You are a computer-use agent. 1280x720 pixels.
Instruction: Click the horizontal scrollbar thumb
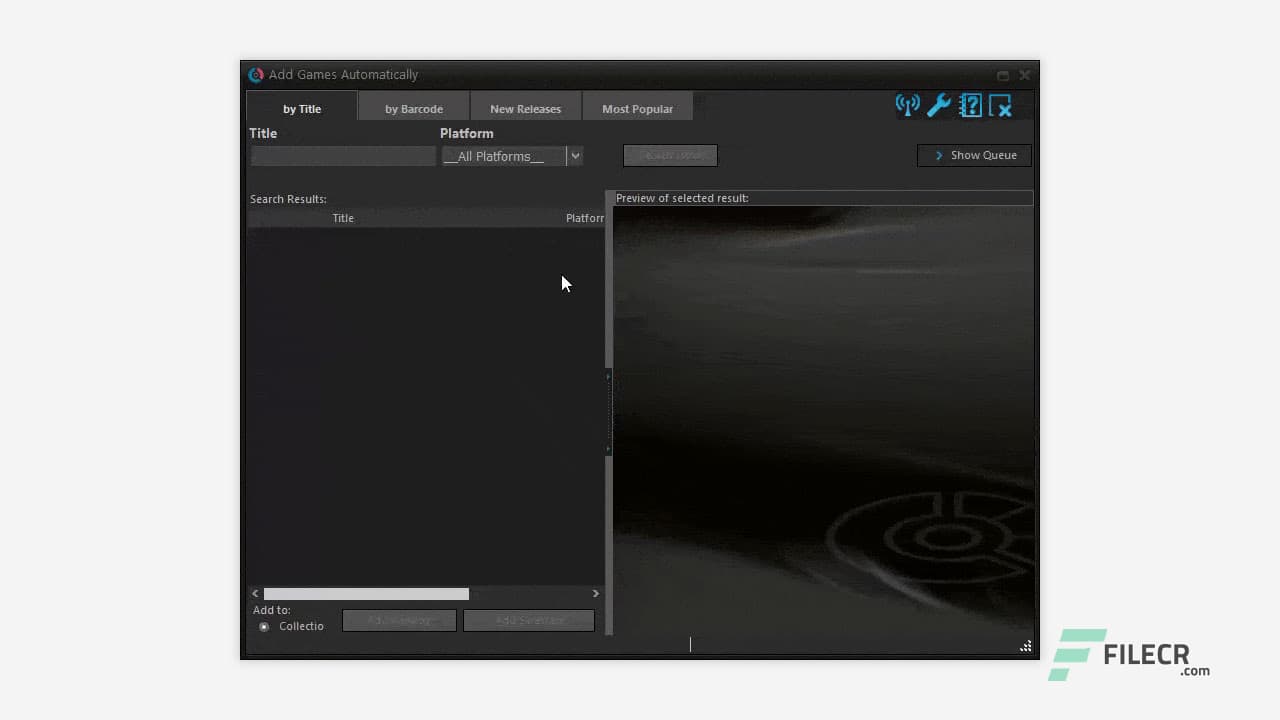366,593
